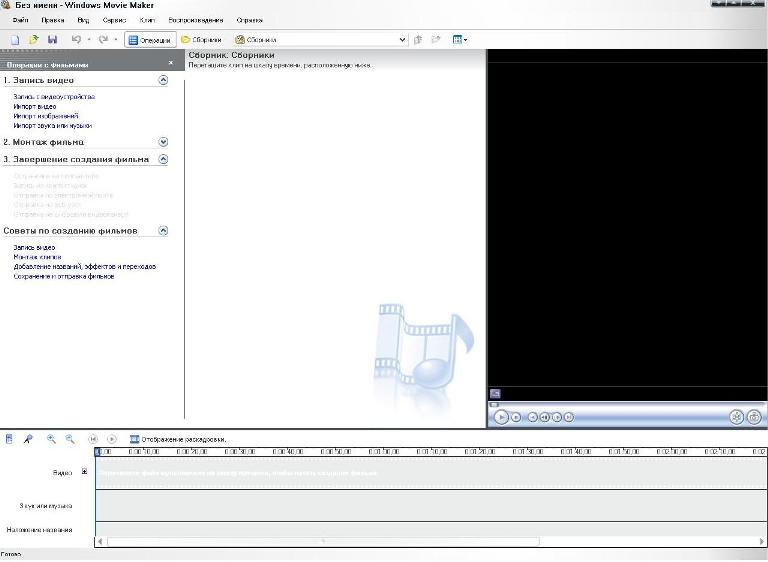Click the Split Clip icon in monitor
This screenshot has width=768, height=562.
point(737,417)
